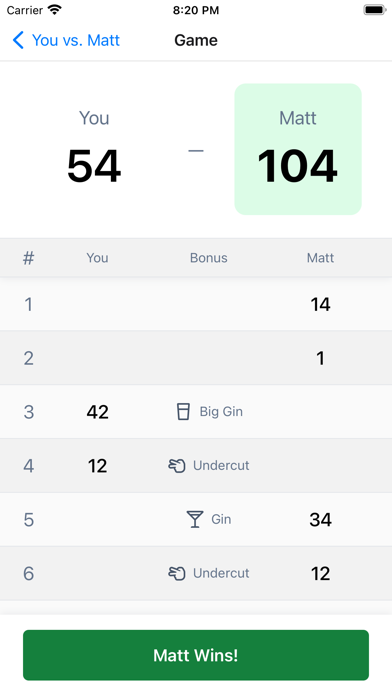Tap Matt's 14 points in round 1
The image size is (392, 696).
tap(320, 304)
